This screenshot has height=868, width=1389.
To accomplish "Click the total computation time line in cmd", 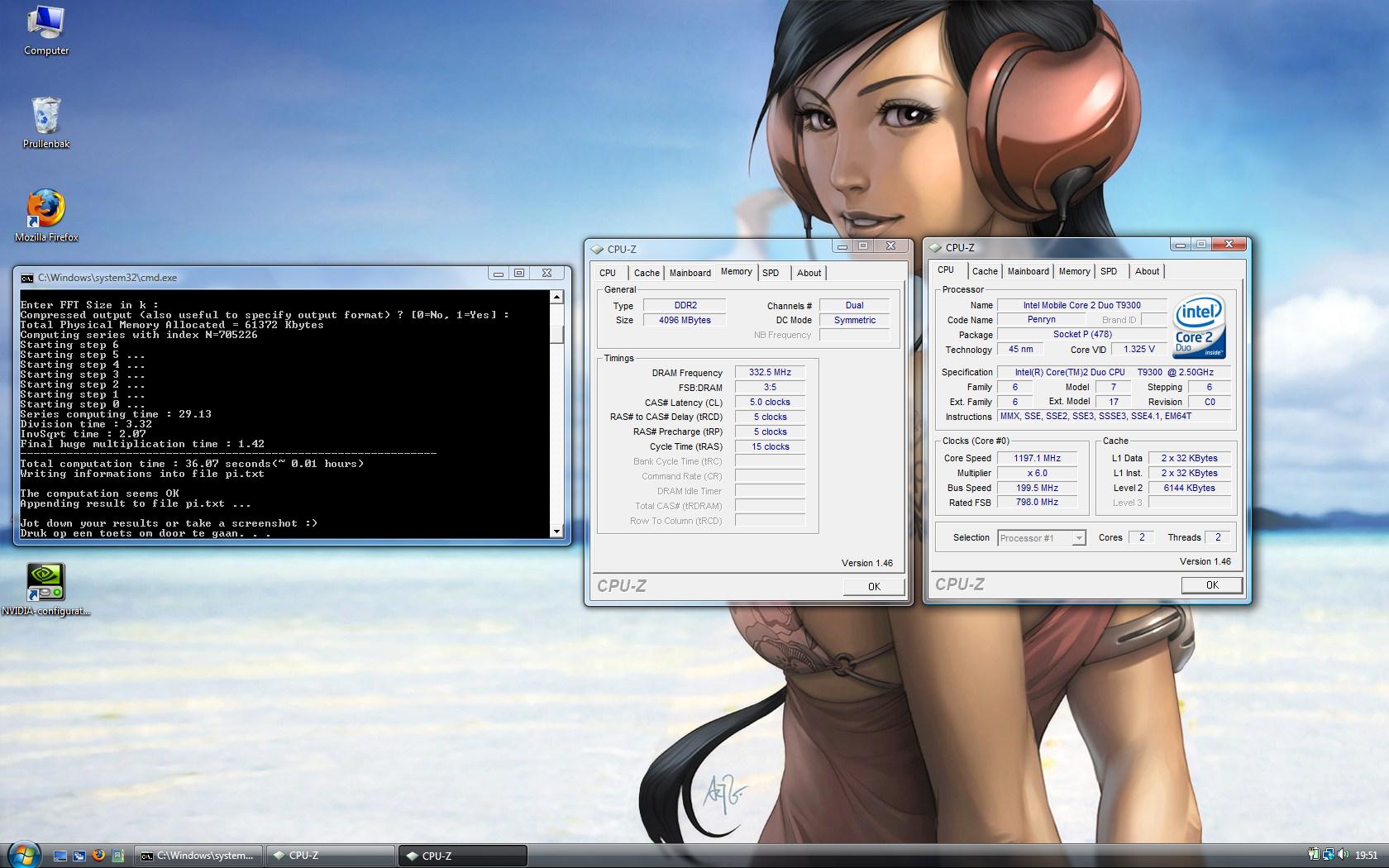I will (x=192, y=464).
